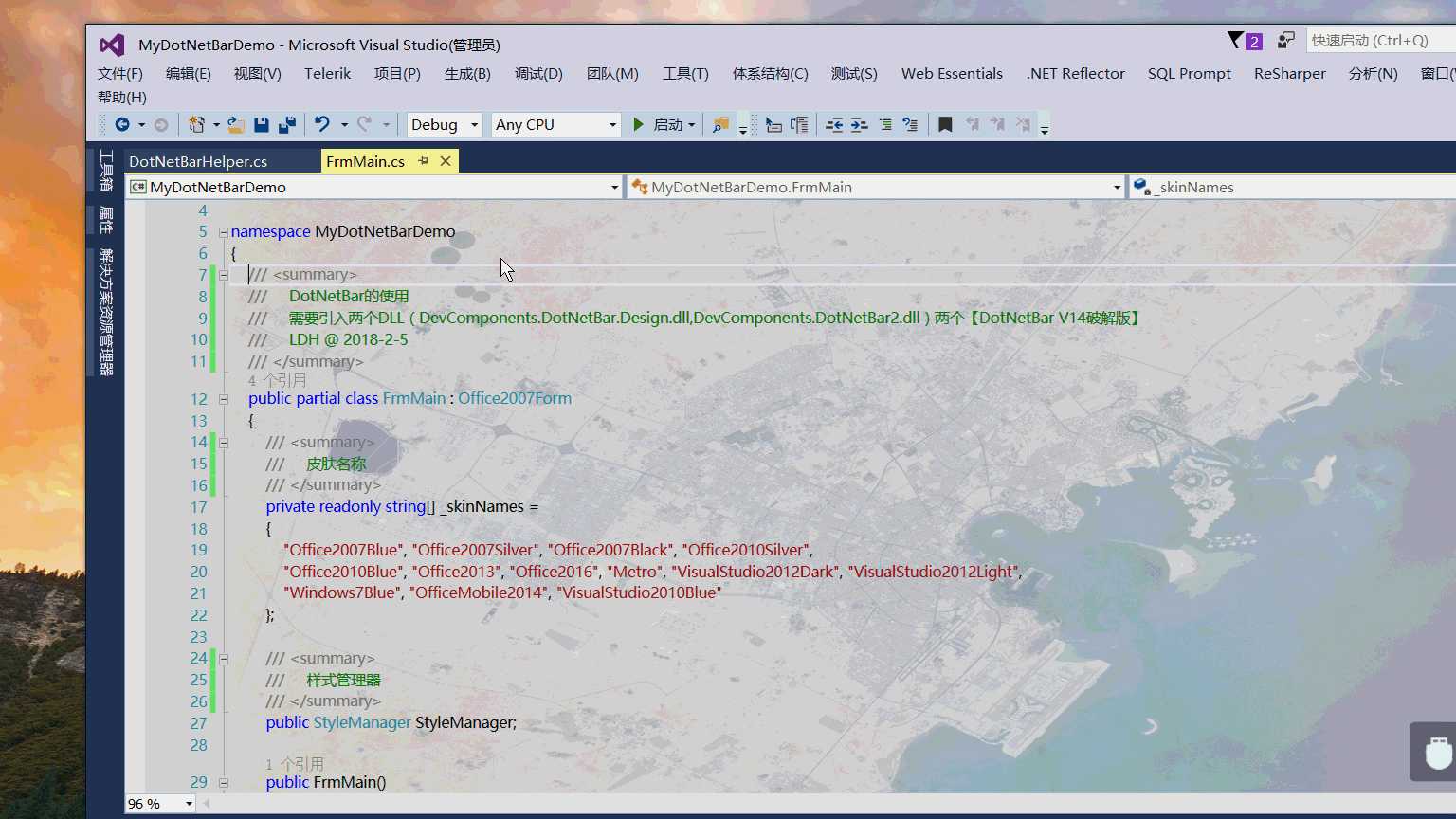The width and height of the screenshot is (1456, 819).
Task: Click the Save All icon
Action: pos(287,124)
